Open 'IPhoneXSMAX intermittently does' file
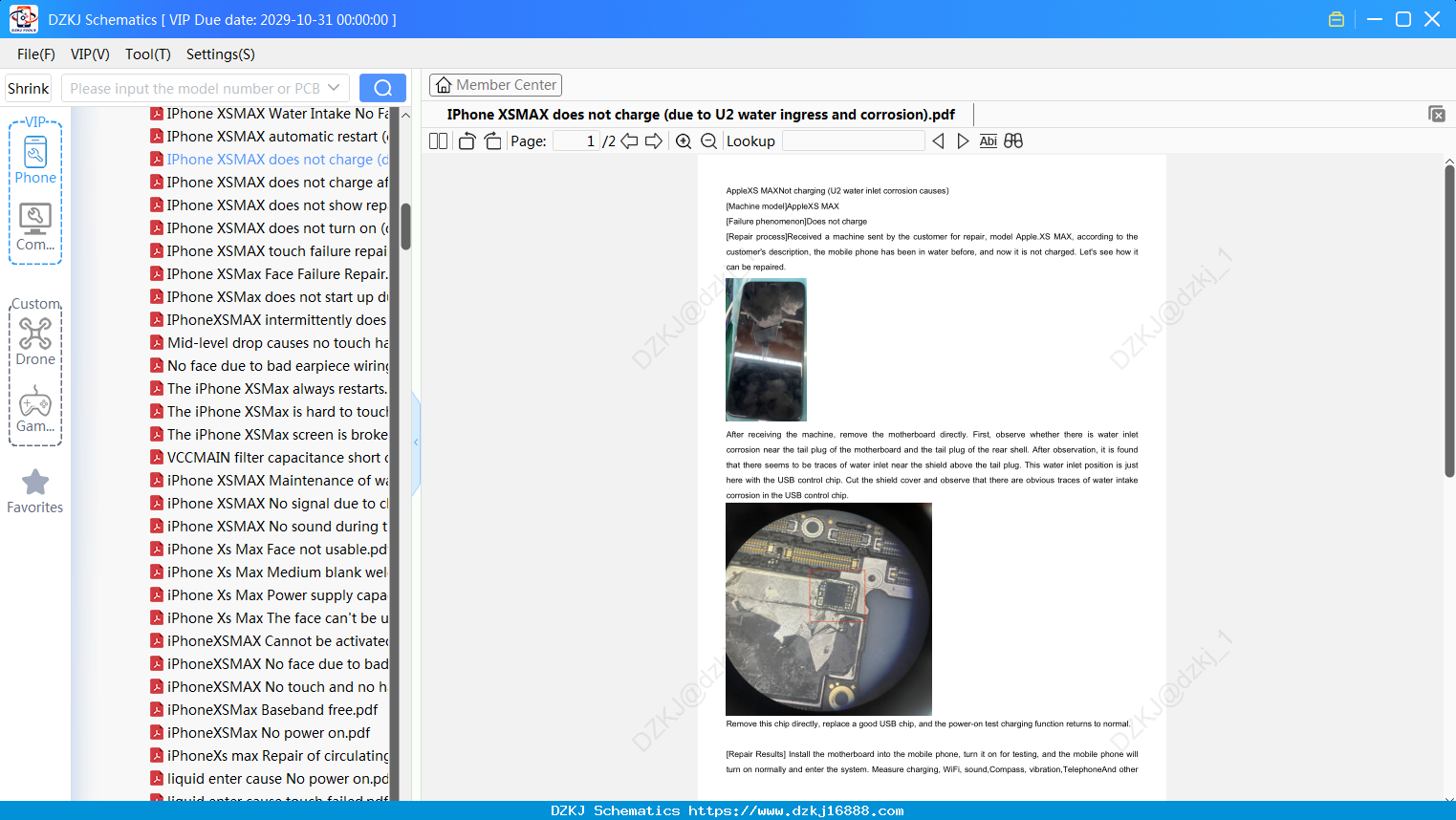The height and width of the screenshot is (820, 1456). 270,320
